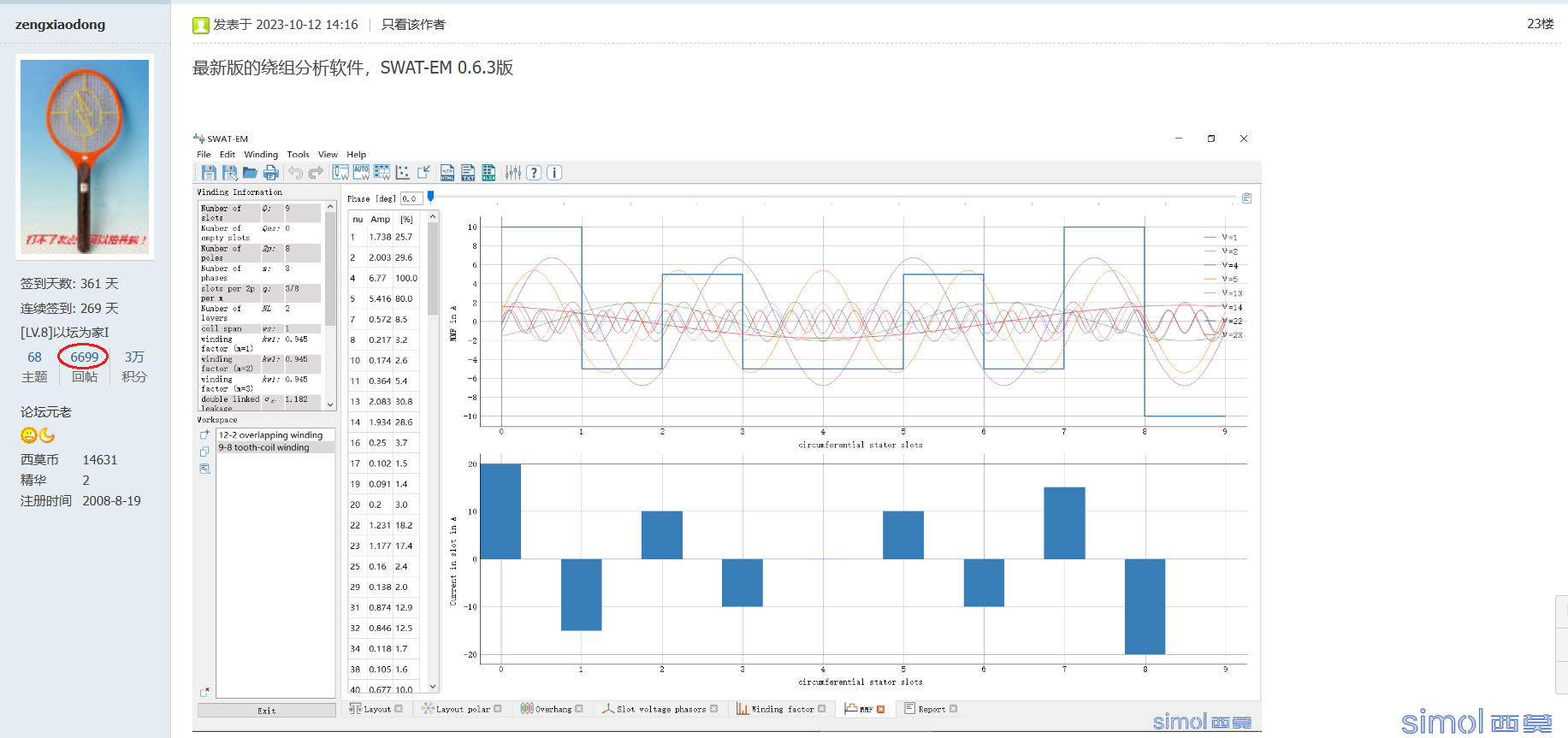Viewport: 1568px width, 738px height.
Task: Click the new winding icon in Workspace
Action: [x=204, y=435]
